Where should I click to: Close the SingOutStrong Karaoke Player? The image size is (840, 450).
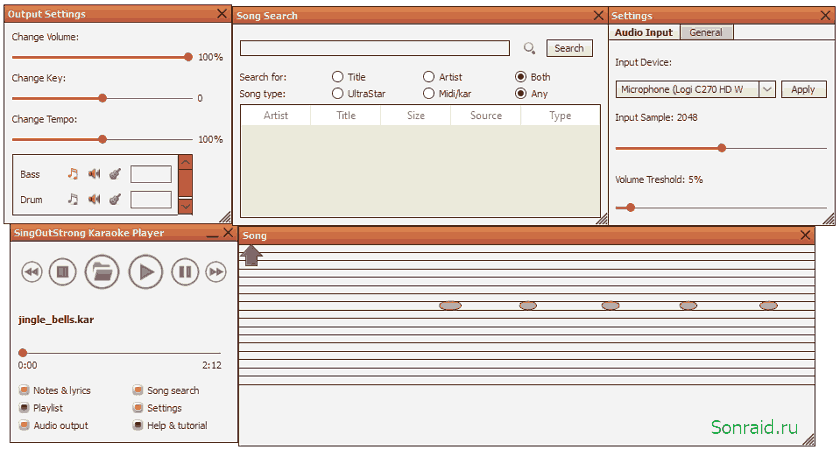228,232
